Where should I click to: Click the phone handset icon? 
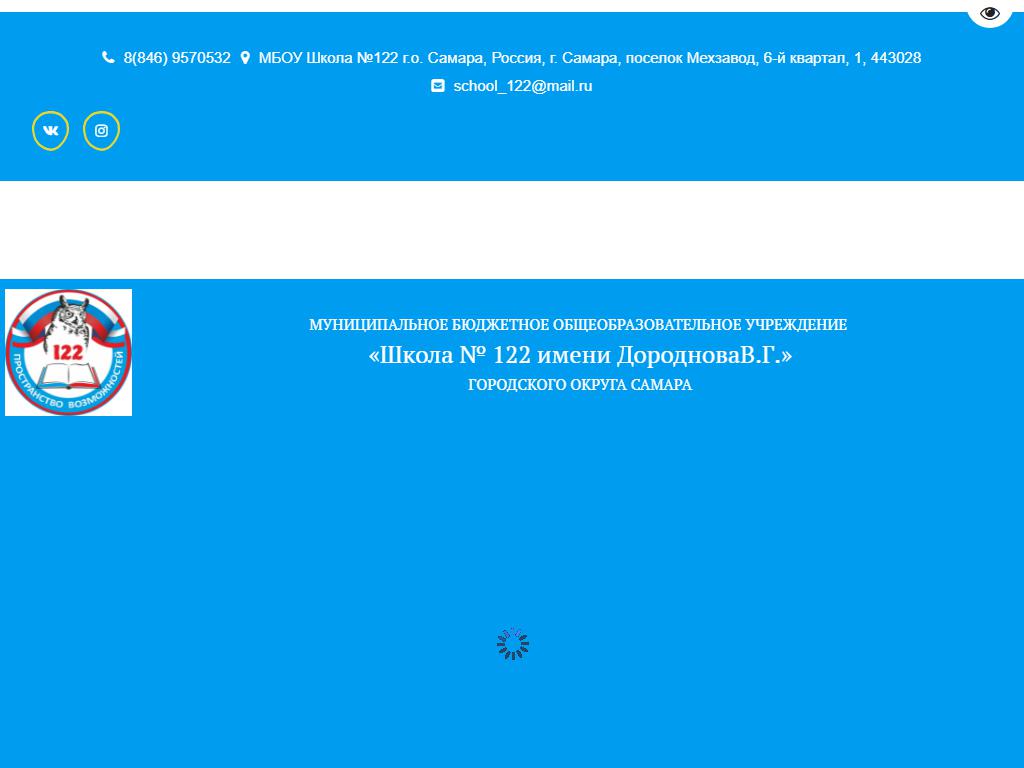(x=108, y=58)
